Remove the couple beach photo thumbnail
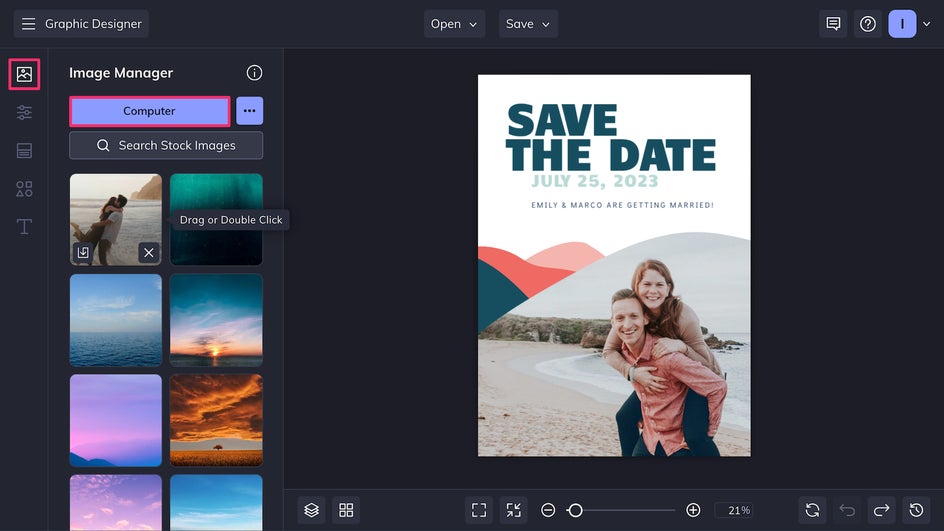This screenshot has width=944, height=531. (x=149, y=252)
